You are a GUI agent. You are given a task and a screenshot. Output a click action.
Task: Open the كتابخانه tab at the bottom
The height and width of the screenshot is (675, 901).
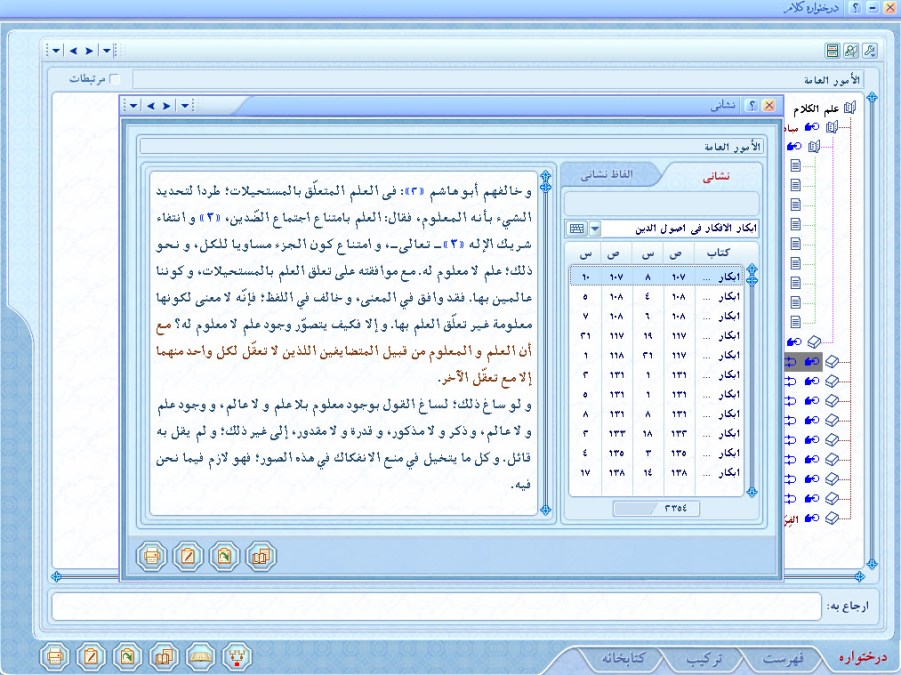click(x=623, y=659)
